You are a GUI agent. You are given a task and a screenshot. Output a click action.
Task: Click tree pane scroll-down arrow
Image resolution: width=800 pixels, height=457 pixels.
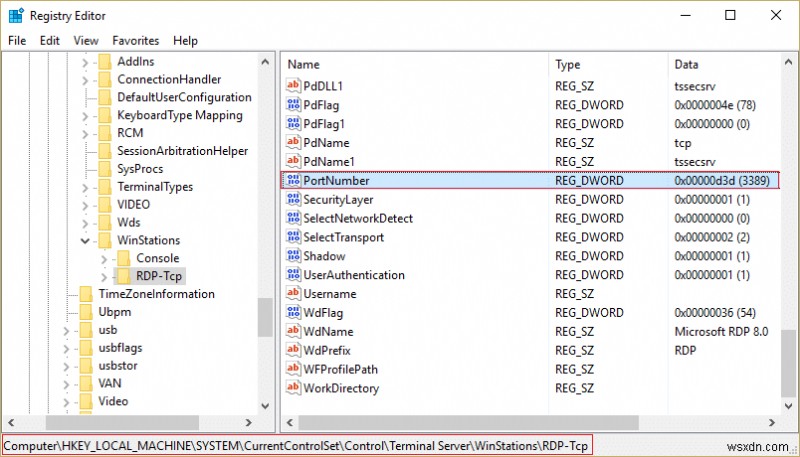[265, 406]
